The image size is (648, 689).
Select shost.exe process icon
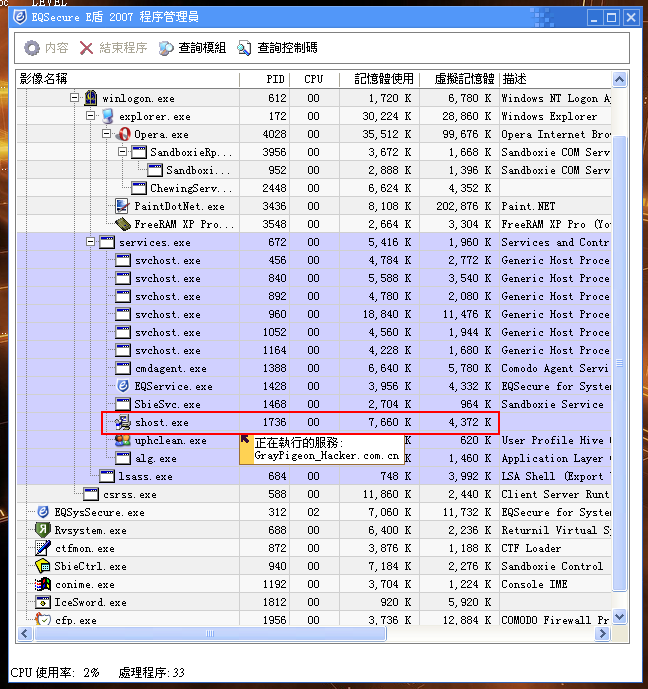click(123, 422)
